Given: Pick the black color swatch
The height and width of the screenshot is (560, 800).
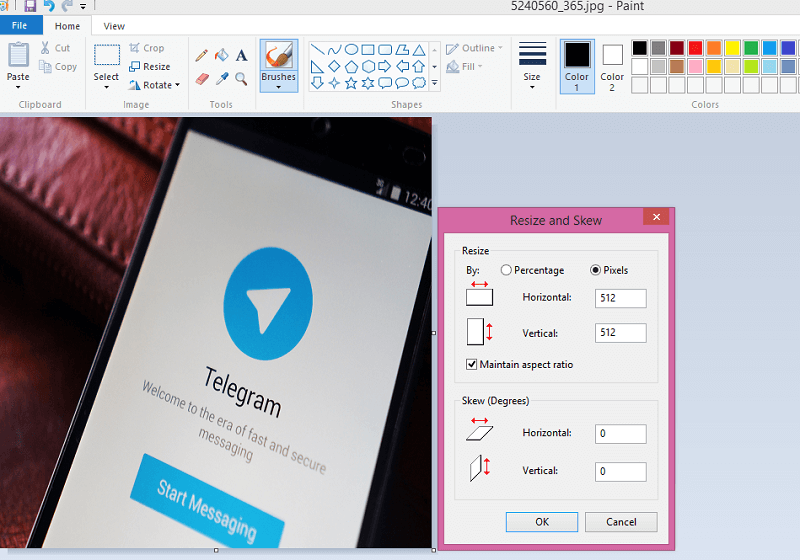Looking at the screenshot, I should 640,48.
